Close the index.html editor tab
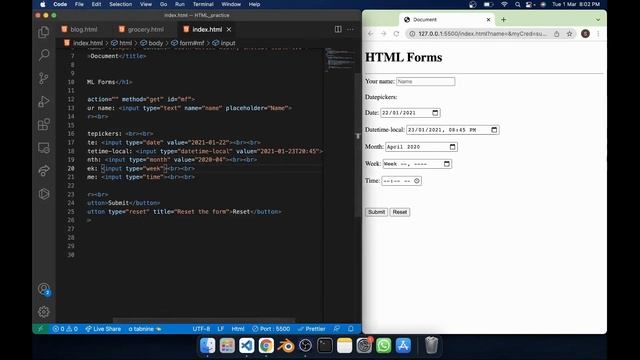Image resolution: width=640 pixels, height=360 pixels. (229, 29)
